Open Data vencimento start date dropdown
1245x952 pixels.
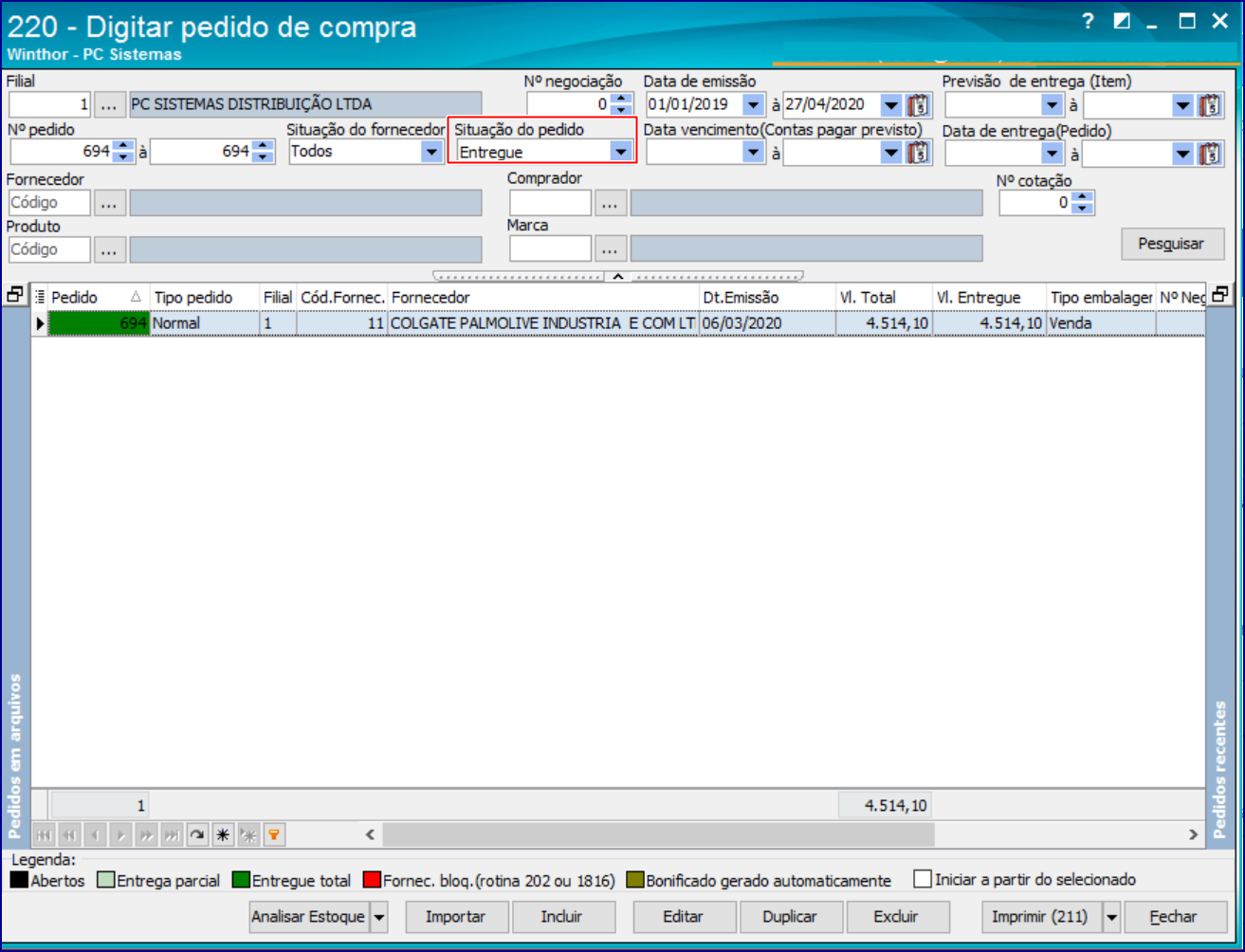753,152
